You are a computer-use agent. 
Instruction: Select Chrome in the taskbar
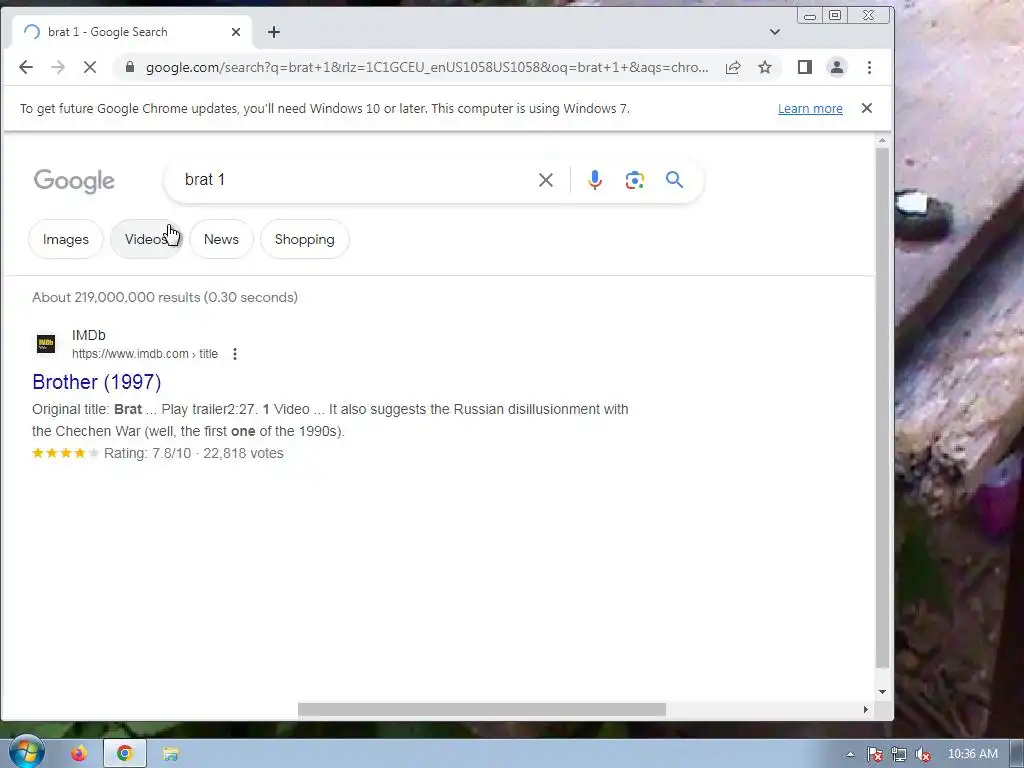click(x=125, y=754)
